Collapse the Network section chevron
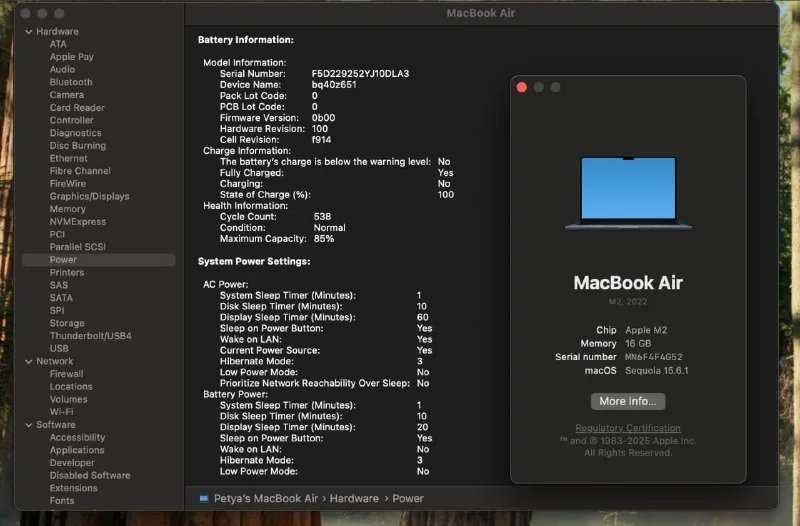Image resolution: width=800 pixels, height=526 pixels. 29,361
